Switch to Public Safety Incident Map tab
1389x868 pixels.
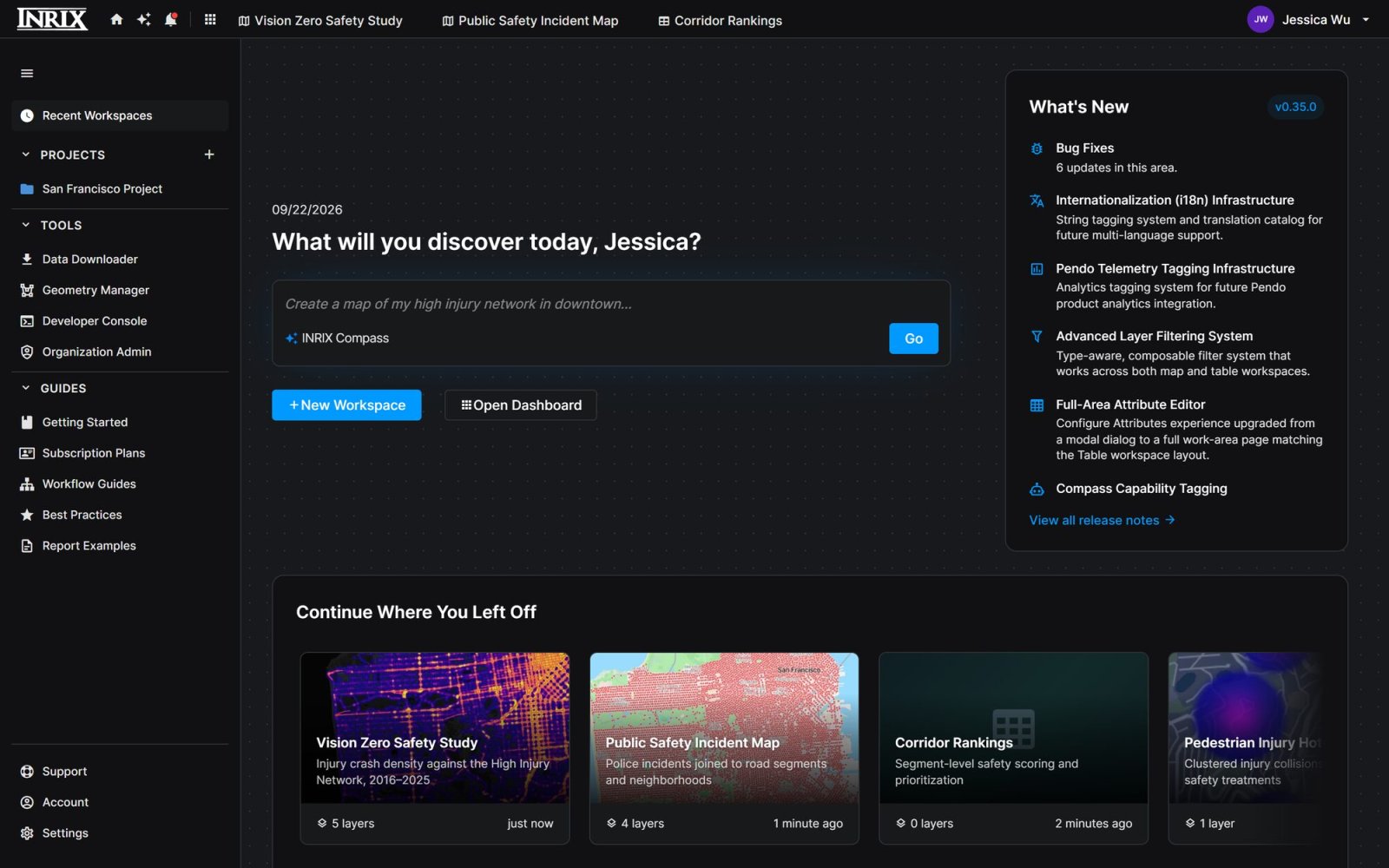tap(530, 20)
